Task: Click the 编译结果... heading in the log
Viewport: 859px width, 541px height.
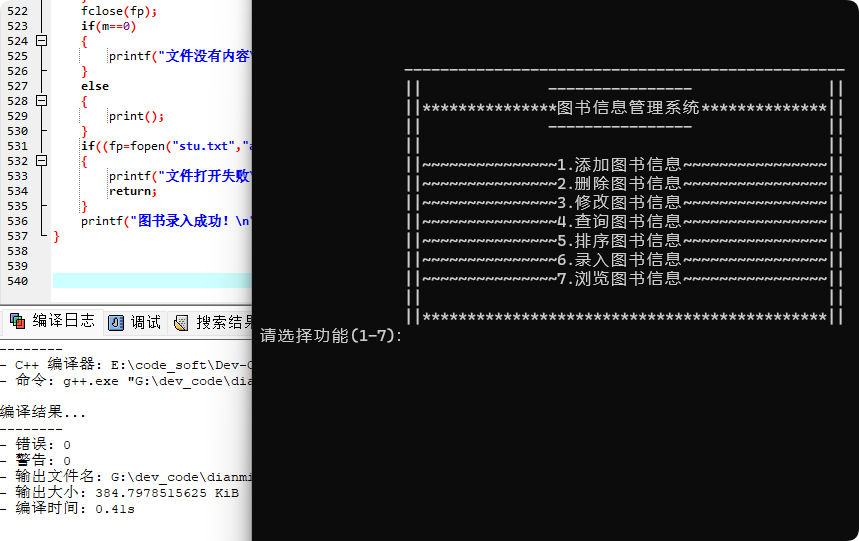Action: tap(43, 412)
